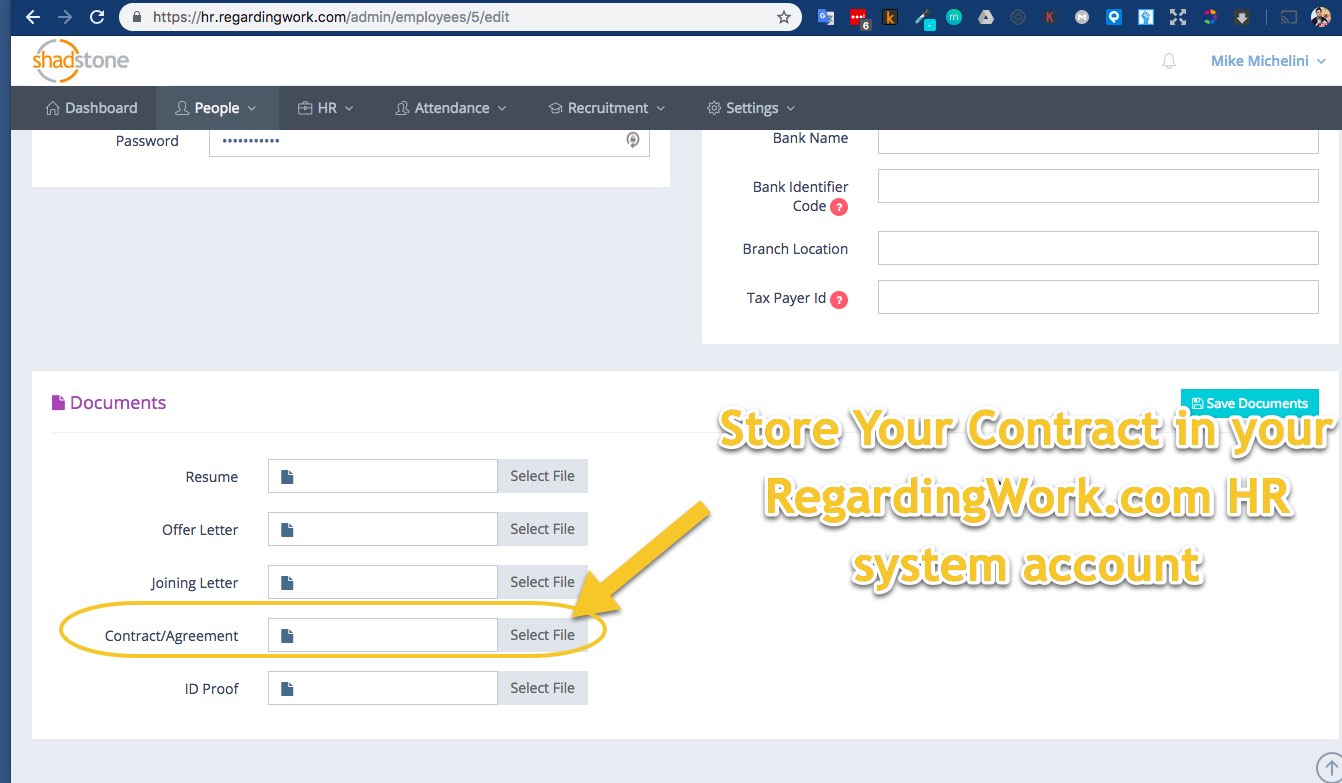Click the Branch Location field
Image resolution: width=1342 pixels, height=783 pixels.
[x=1098, y=248]
